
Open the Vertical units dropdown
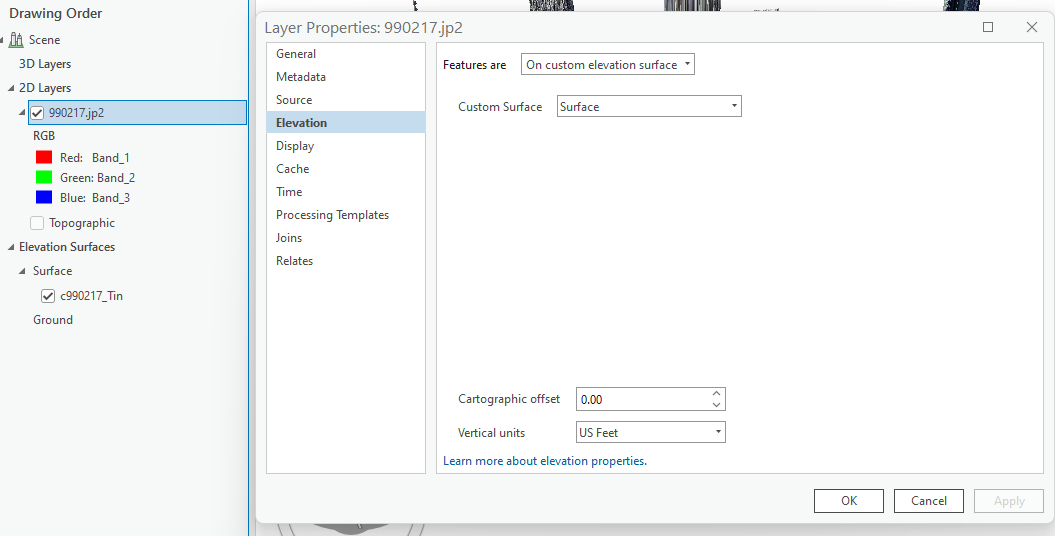coord(650,433)
